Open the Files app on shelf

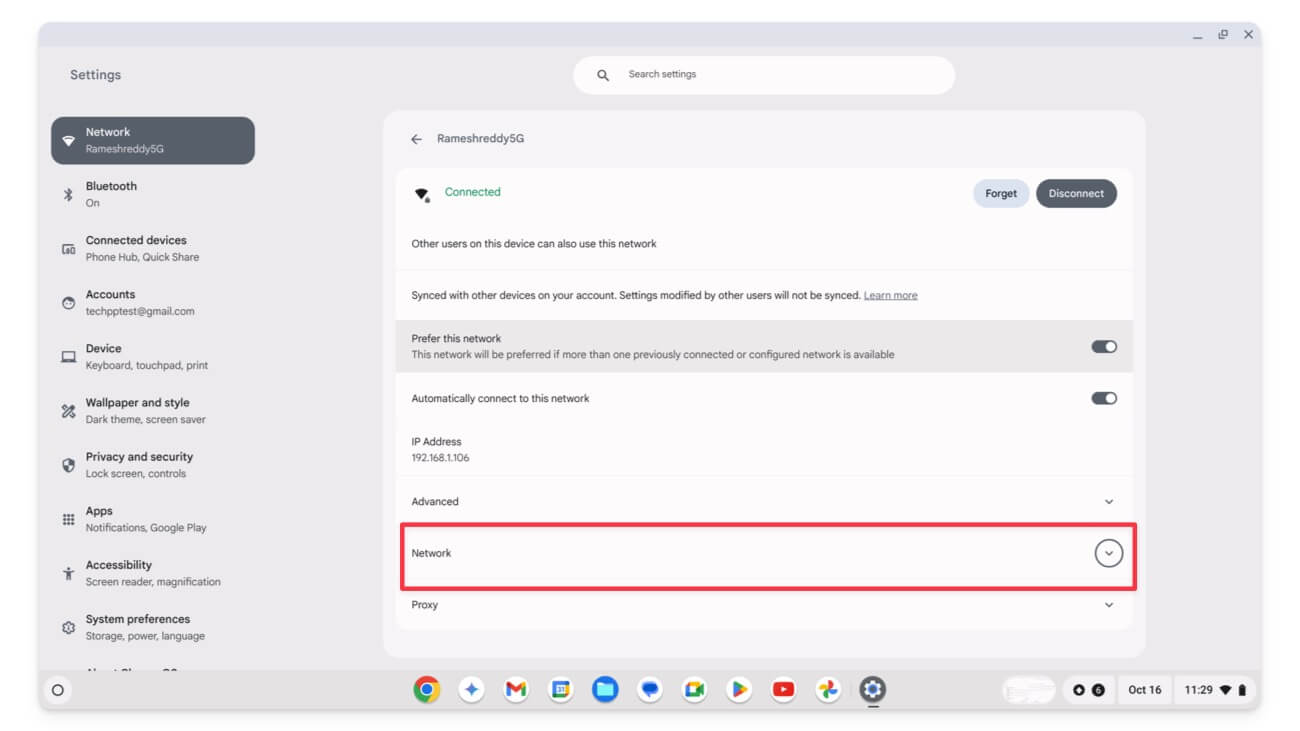(605, 689)
